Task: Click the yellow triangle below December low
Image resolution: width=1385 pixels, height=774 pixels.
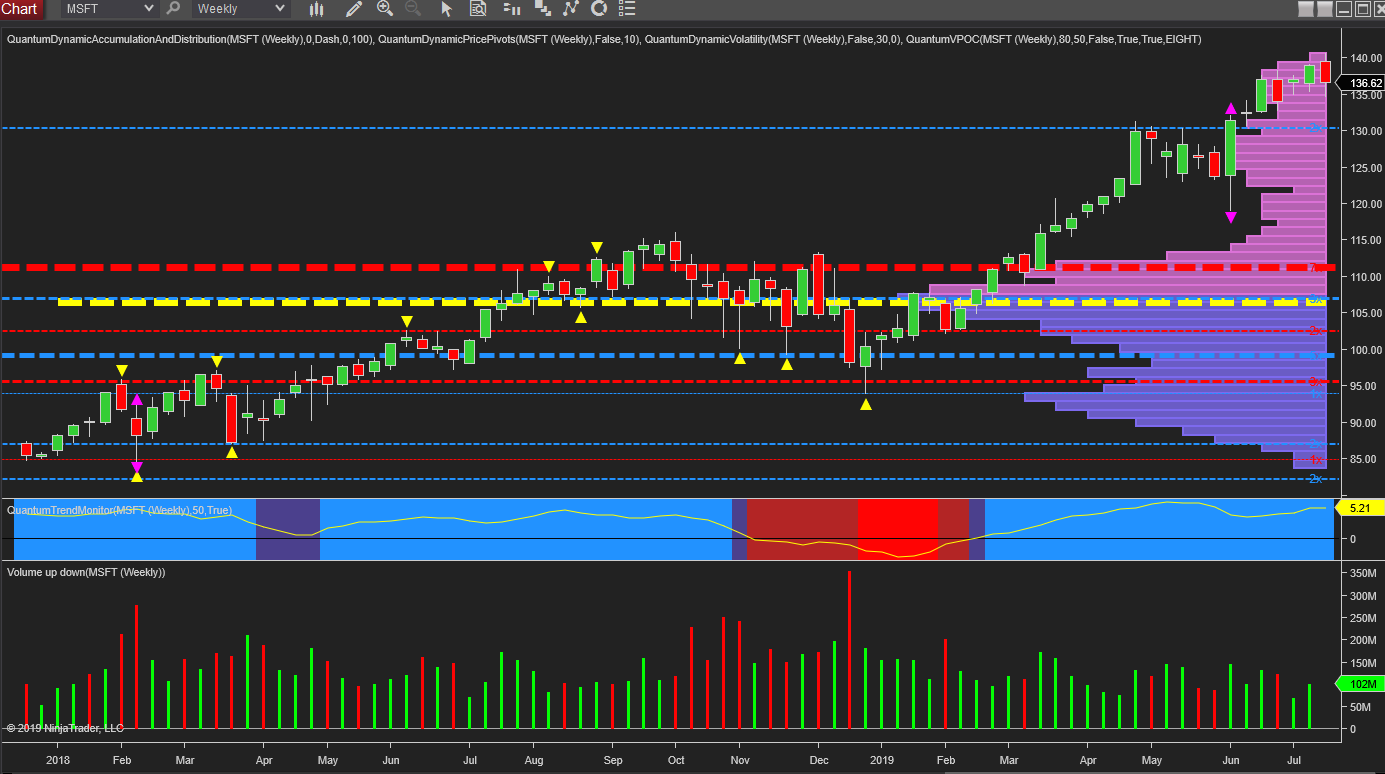Action: [x=866, y=404]
